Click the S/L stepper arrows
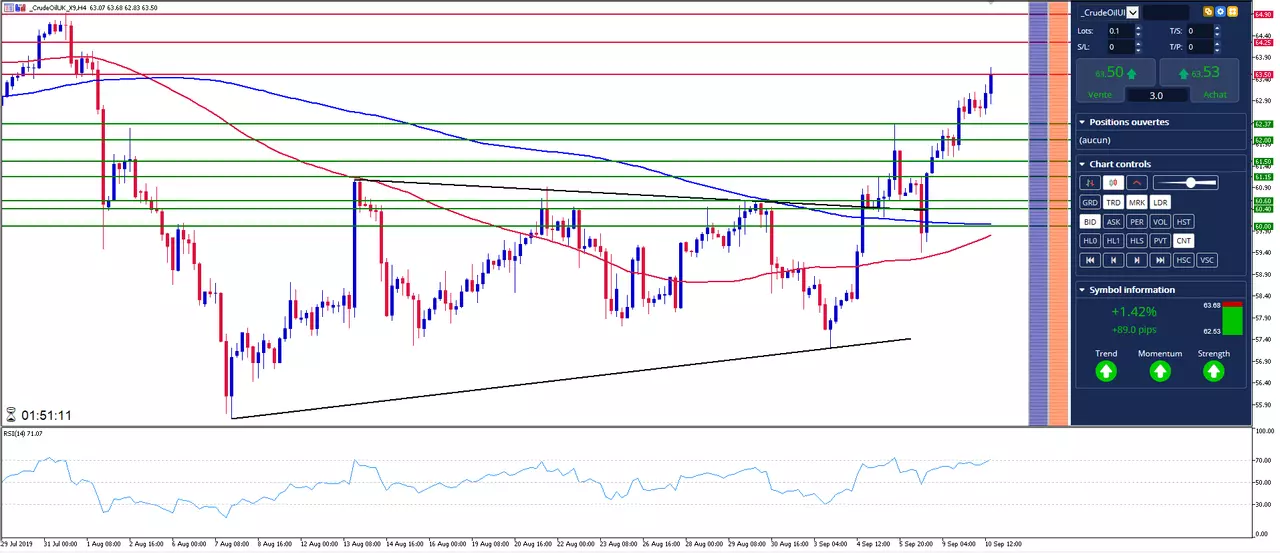The width and height of the screenshot is (1280, 553). [1138, 47]
